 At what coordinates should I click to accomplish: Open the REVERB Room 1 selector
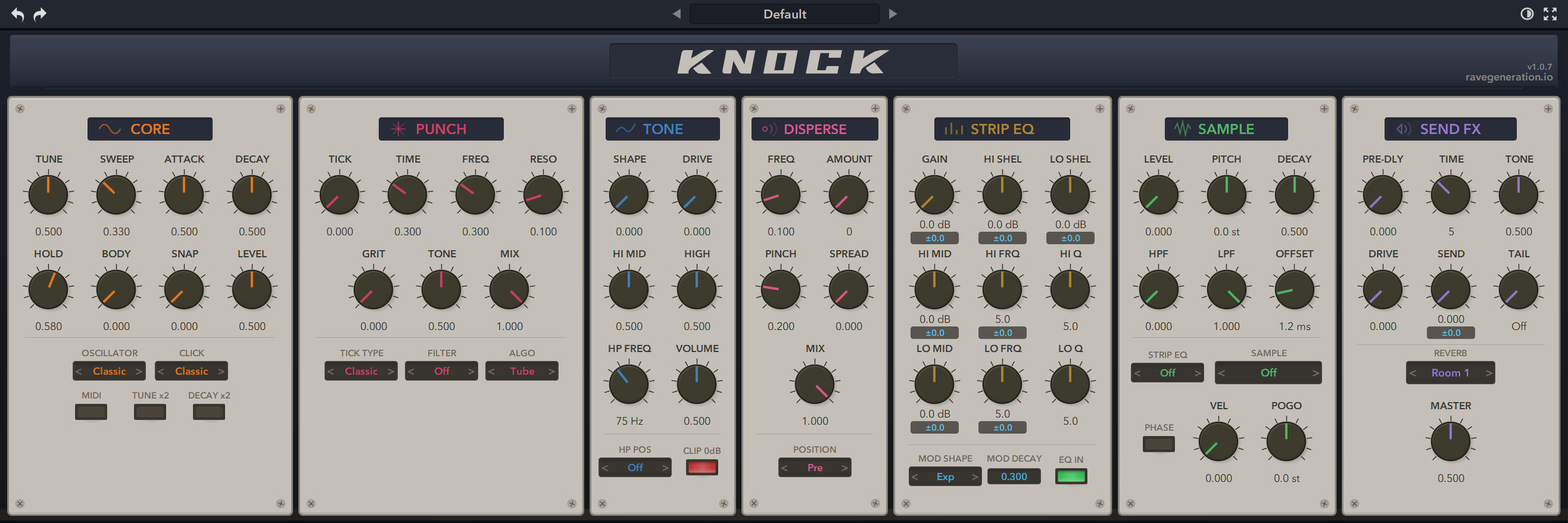click(x=1450, y=373)
